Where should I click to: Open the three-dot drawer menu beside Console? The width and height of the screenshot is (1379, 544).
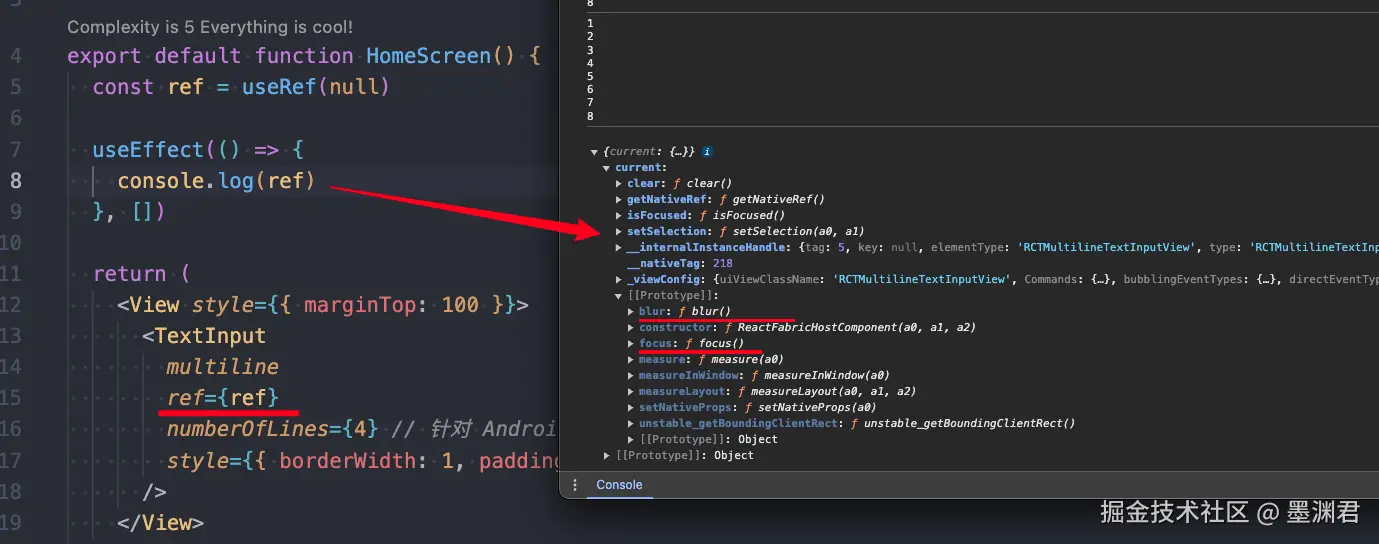coord(574,485)
